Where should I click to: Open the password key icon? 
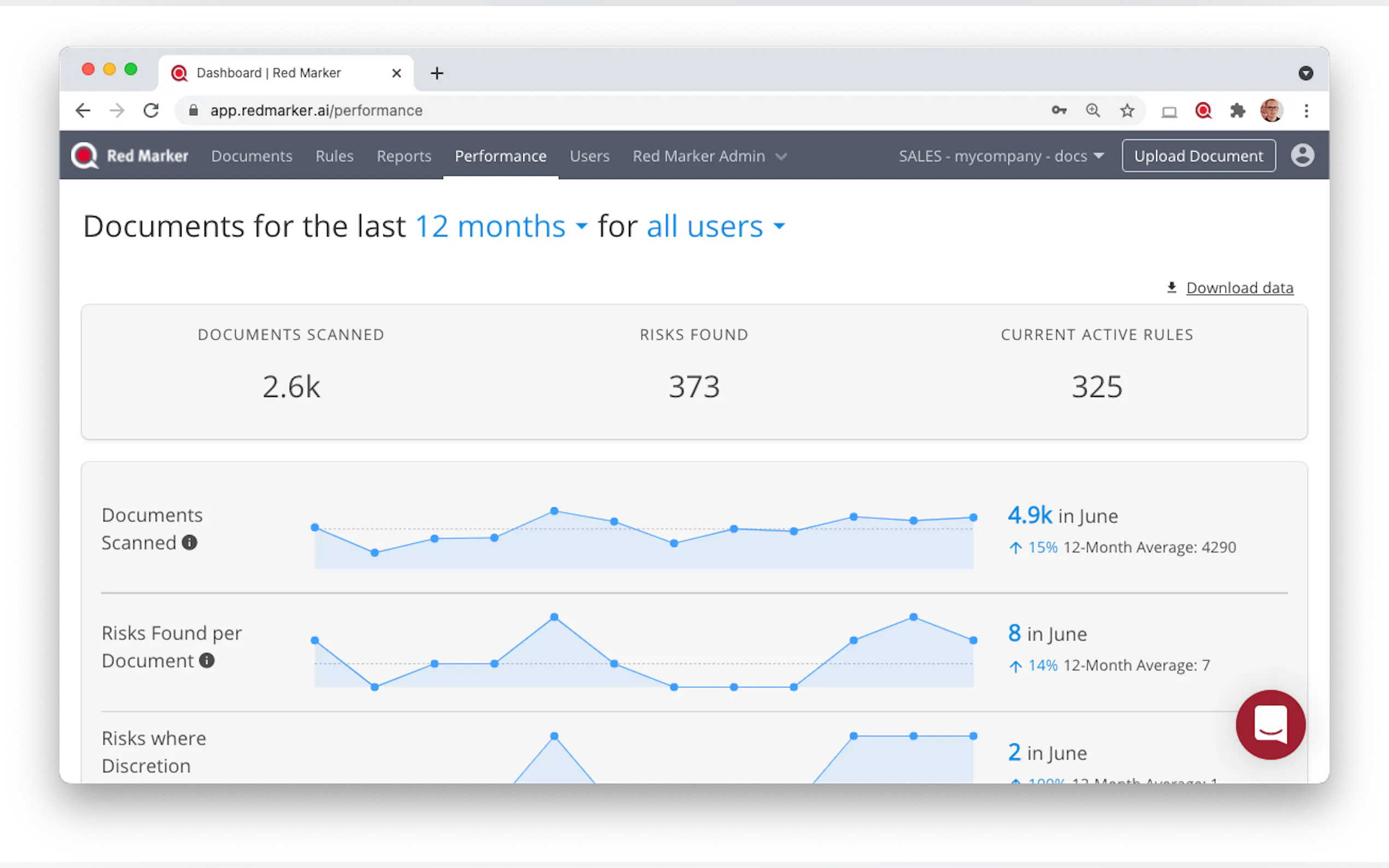[x=1059, y=110]
